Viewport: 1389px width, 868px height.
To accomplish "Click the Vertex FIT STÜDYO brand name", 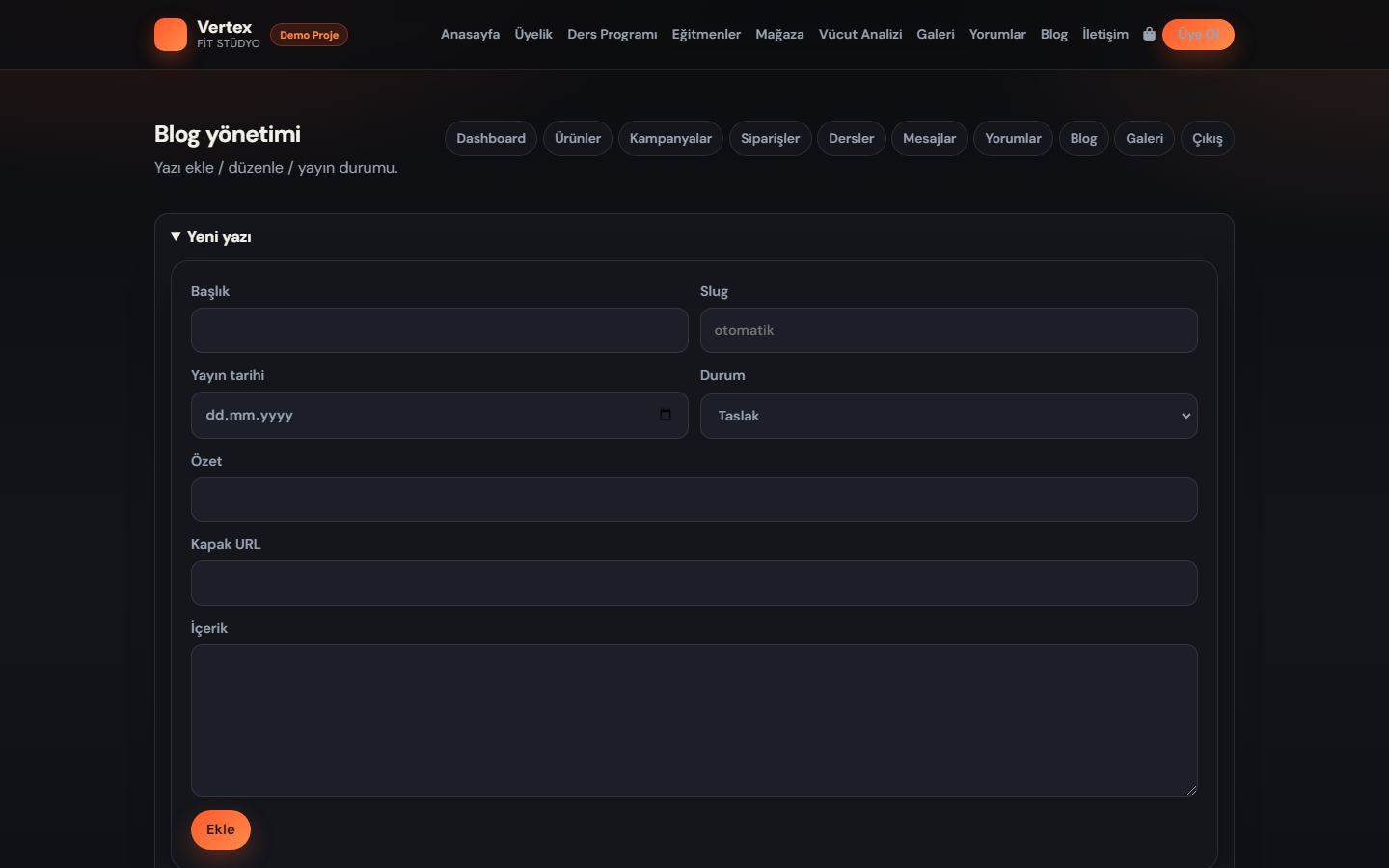I will 229,34.
